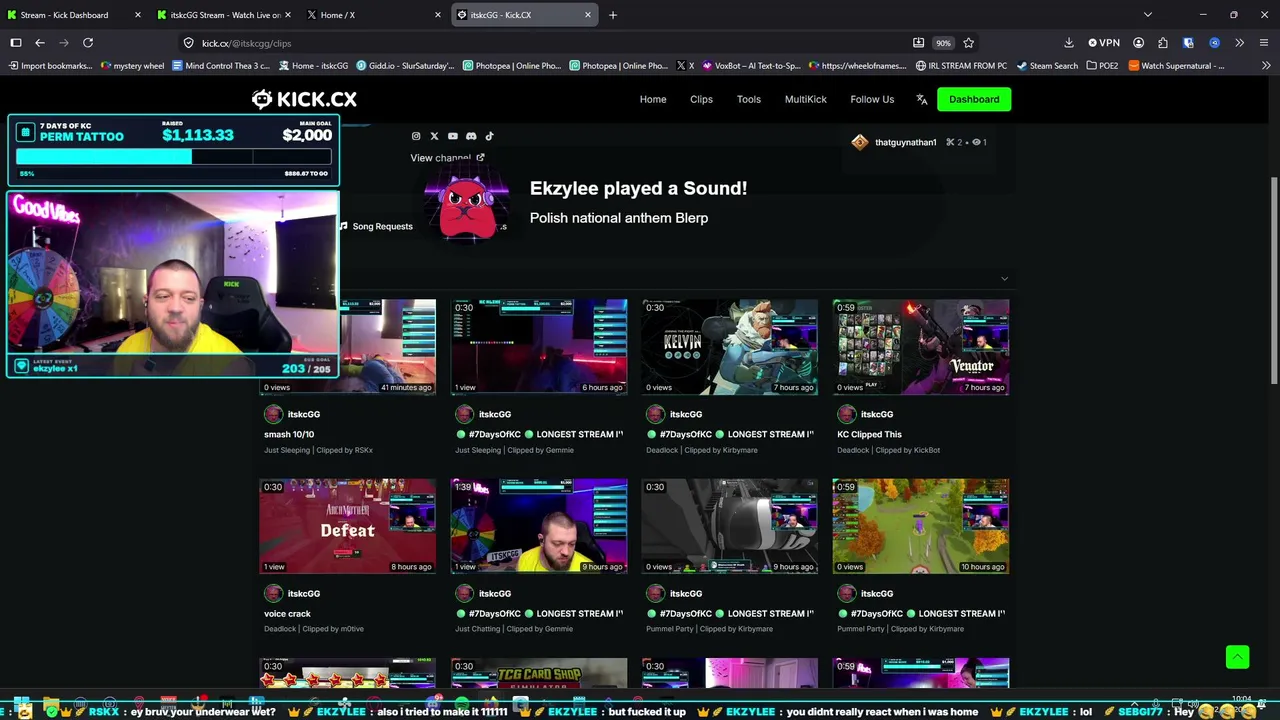This screenshot has height=720, width=1280.
Task: Click the 'voice crack' clip title
Action: click(x=287, y=614)
